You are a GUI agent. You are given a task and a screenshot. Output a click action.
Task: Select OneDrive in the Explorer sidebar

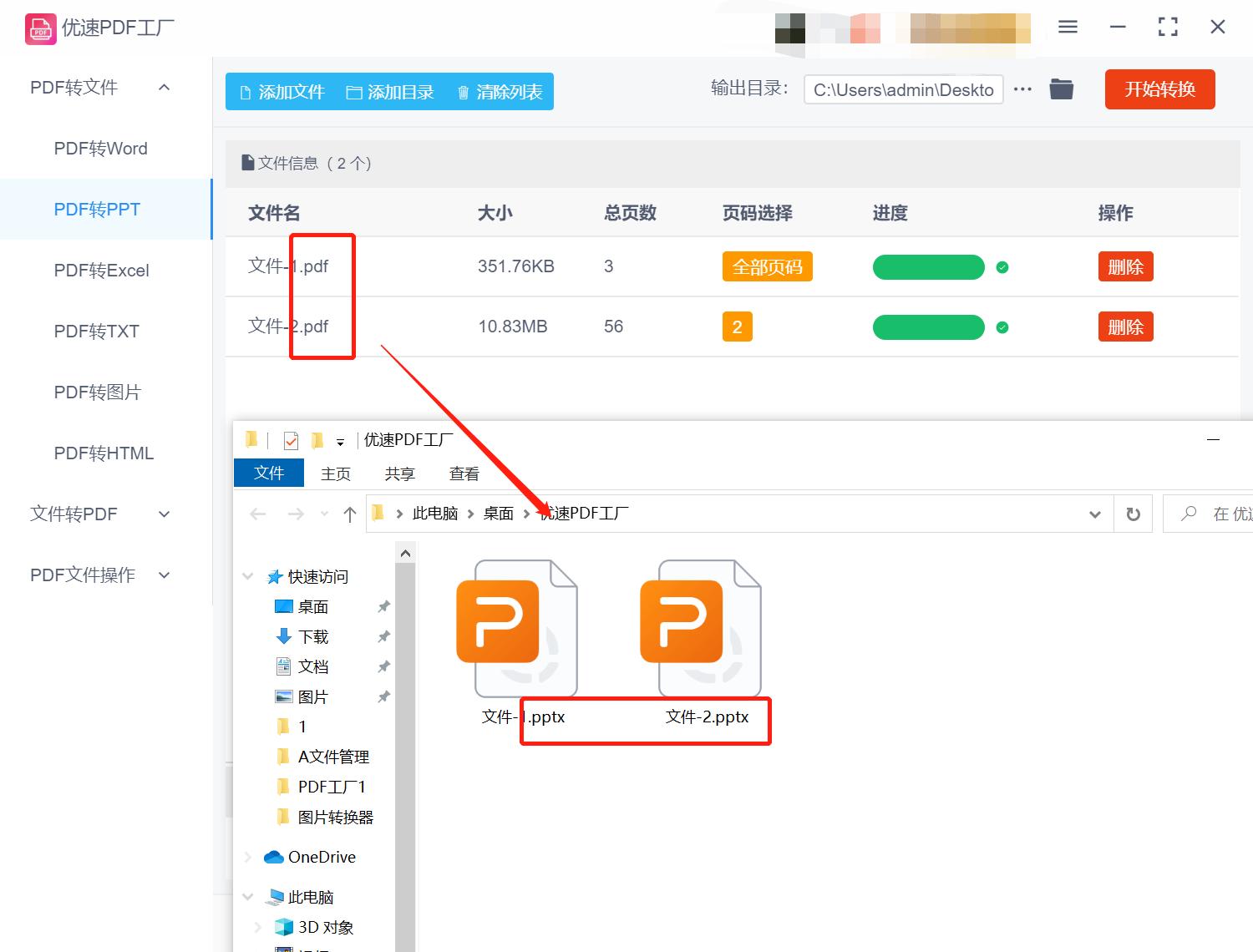[x=322, y=857]
